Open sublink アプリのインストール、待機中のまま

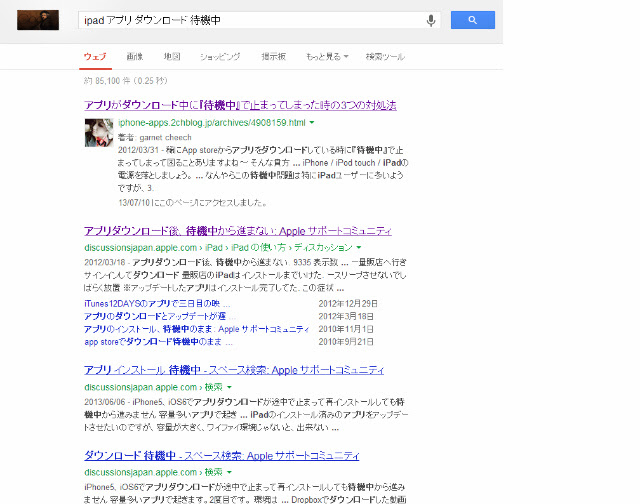coord(196,329)
